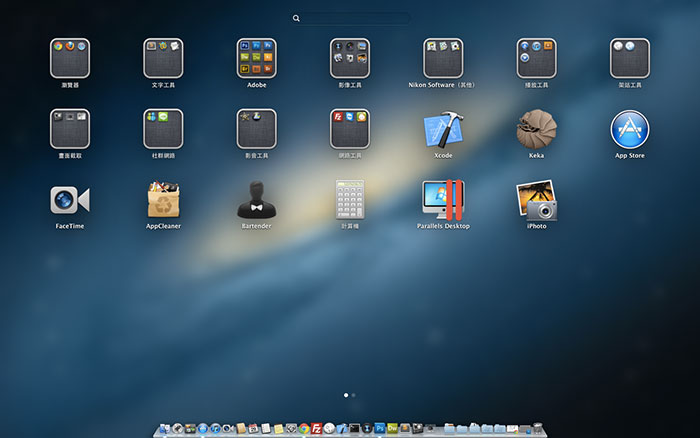Open the Adobe folder
This screenshot has width=700, height=438.
coord(256,58)
